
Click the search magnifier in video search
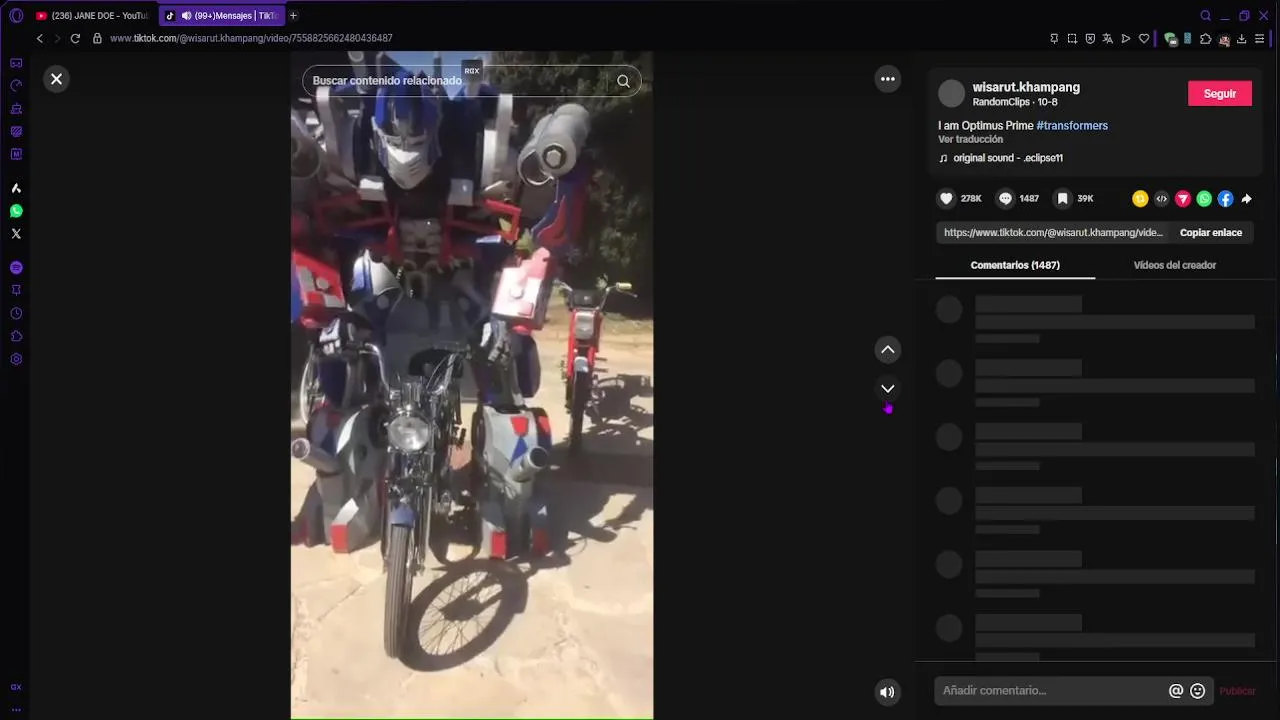point(623,81)
